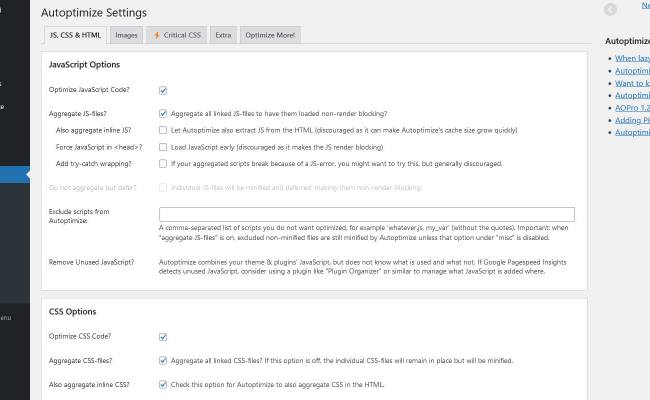The image size is (650, 400).
Task: Click the Autoptimize Settings page title
Action: [x=94, y=13]
